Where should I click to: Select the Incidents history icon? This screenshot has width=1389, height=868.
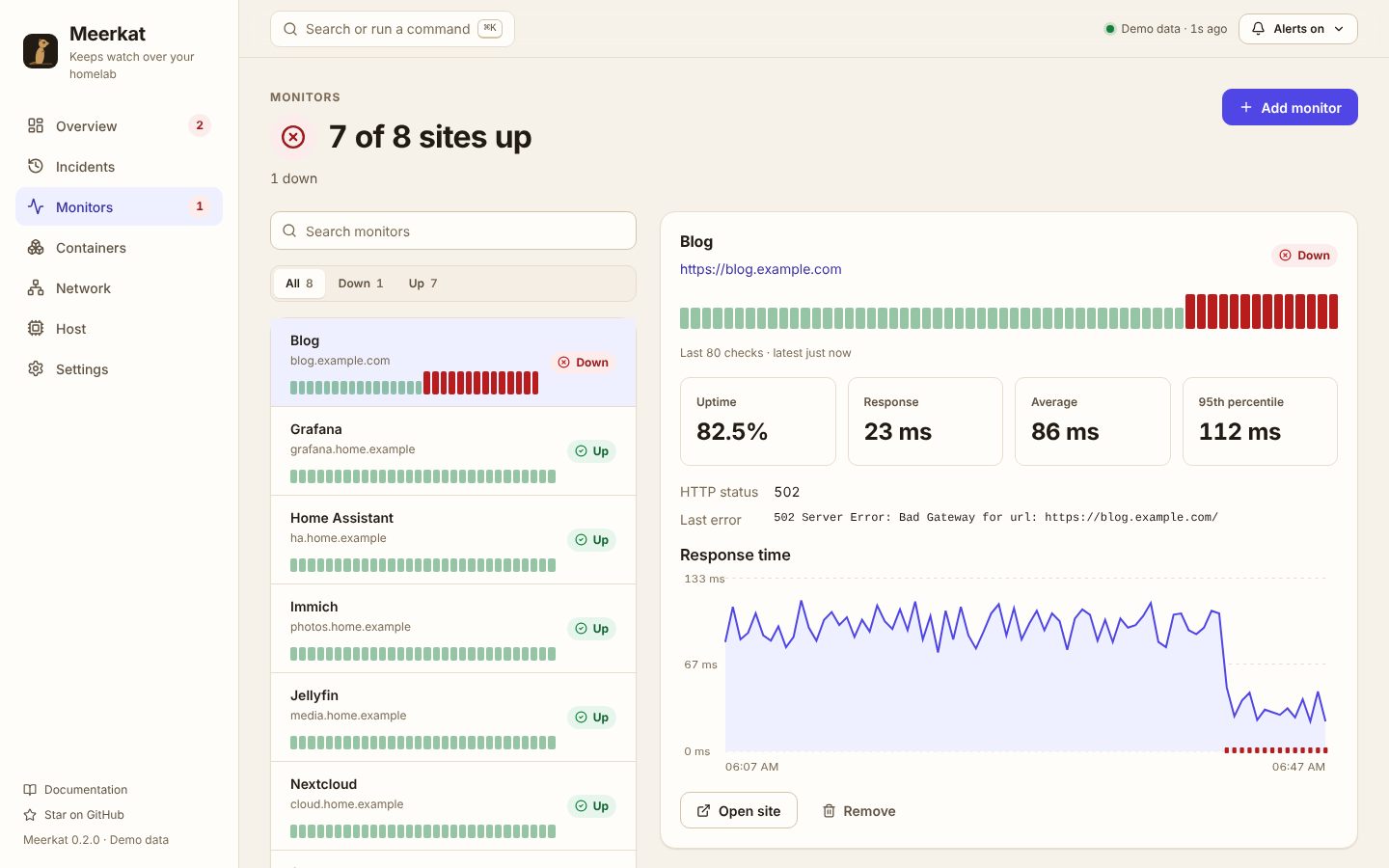click(36, 166)
